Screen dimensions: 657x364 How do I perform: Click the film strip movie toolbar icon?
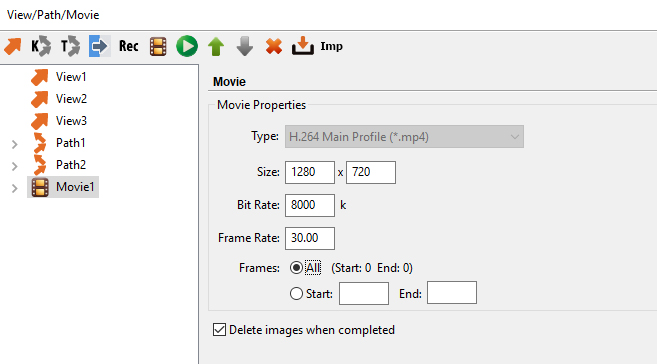tap(158, 46)
